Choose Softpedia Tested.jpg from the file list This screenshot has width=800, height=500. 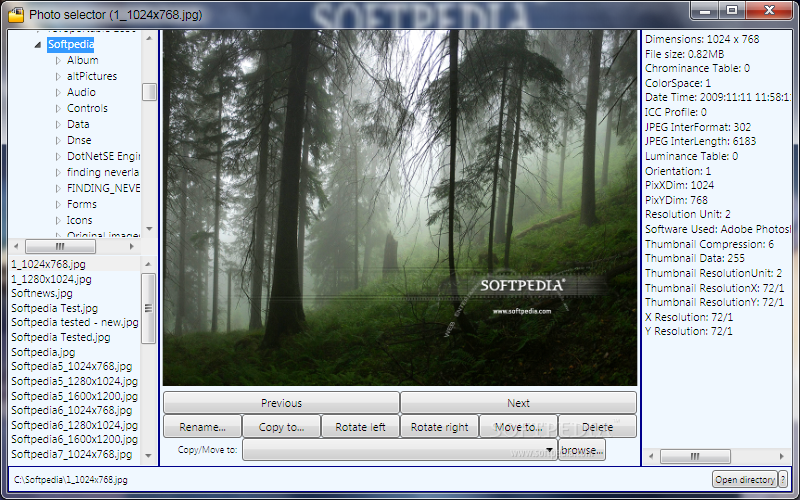click(61, 338)
